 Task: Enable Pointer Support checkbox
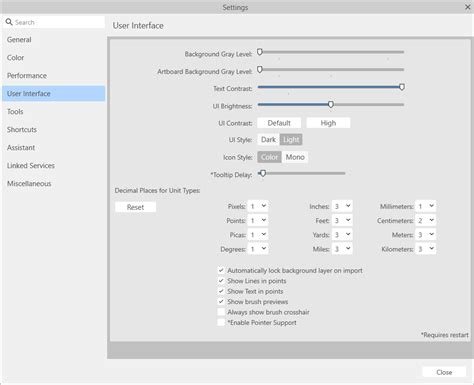(221, 322)
